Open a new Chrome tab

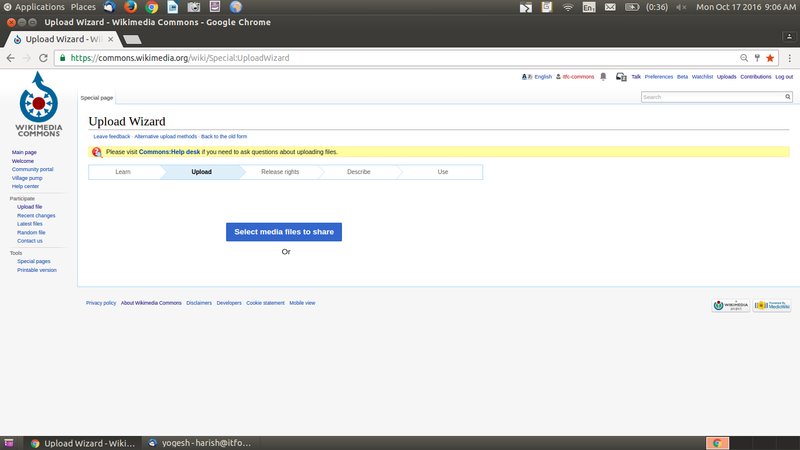point(132,39)
